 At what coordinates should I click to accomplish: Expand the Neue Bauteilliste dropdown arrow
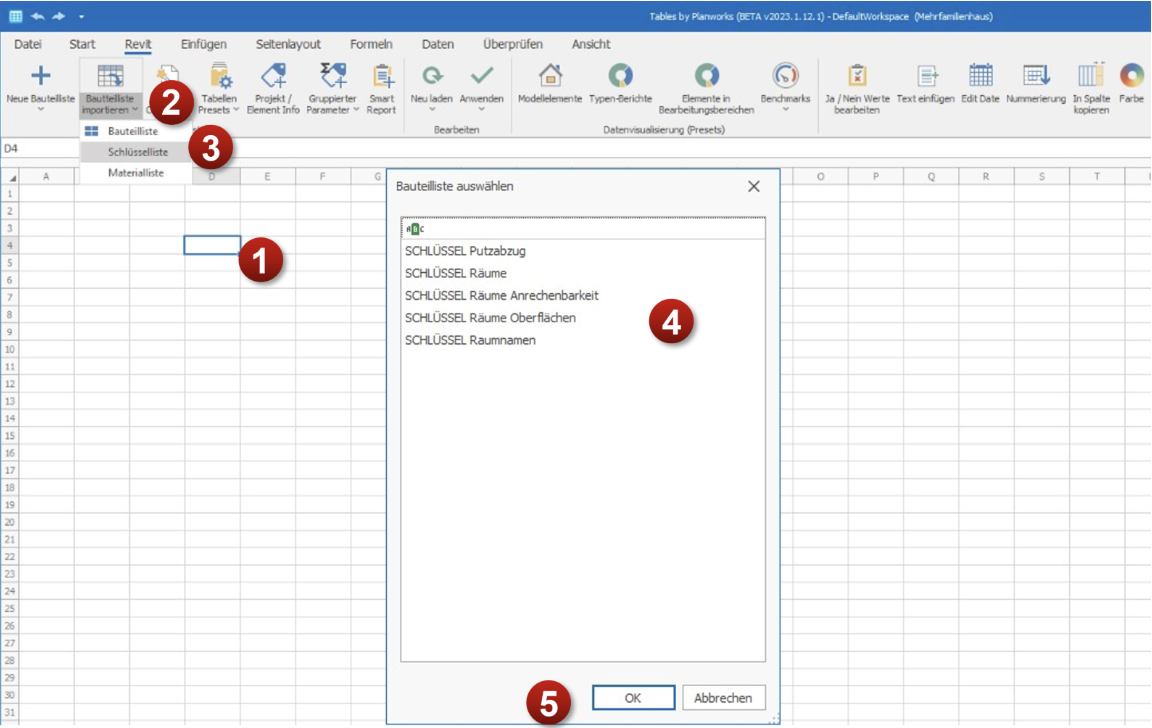pyautogui.click(x=41, y=110)
